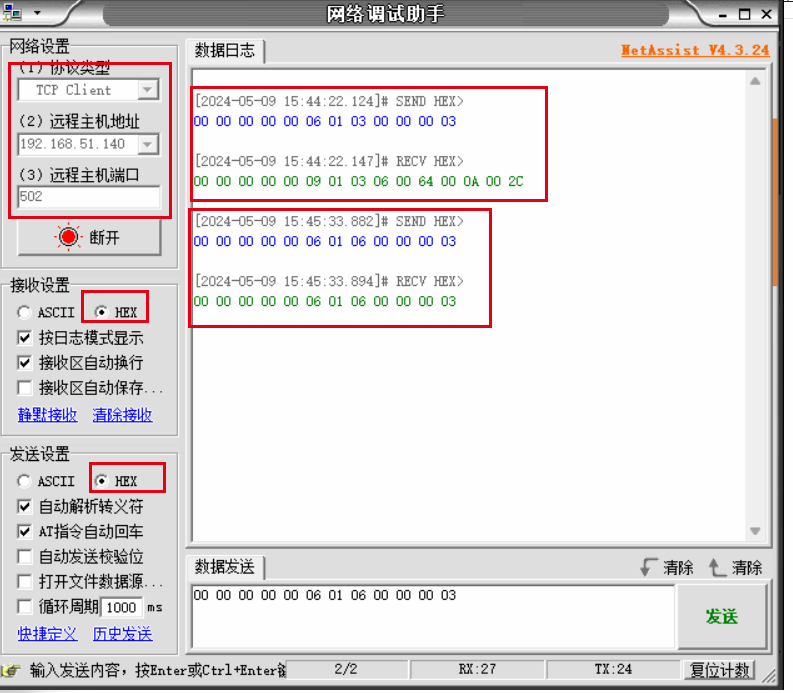Enable 循环周期 checkbox
The image size is (793, 693).
24,607
